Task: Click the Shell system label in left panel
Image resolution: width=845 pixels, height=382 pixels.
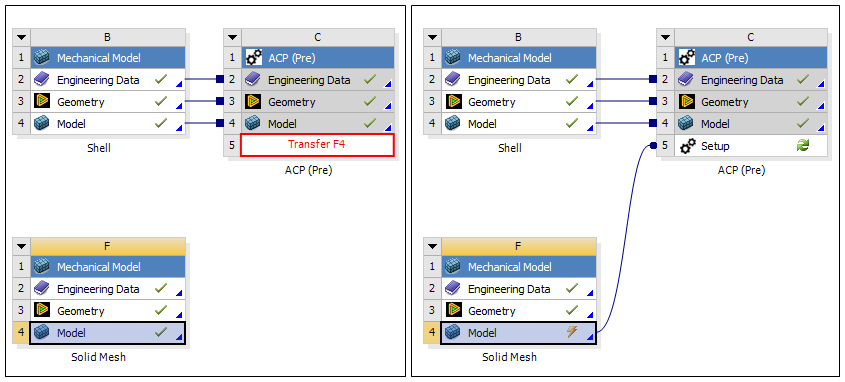Action: [99, 148]
